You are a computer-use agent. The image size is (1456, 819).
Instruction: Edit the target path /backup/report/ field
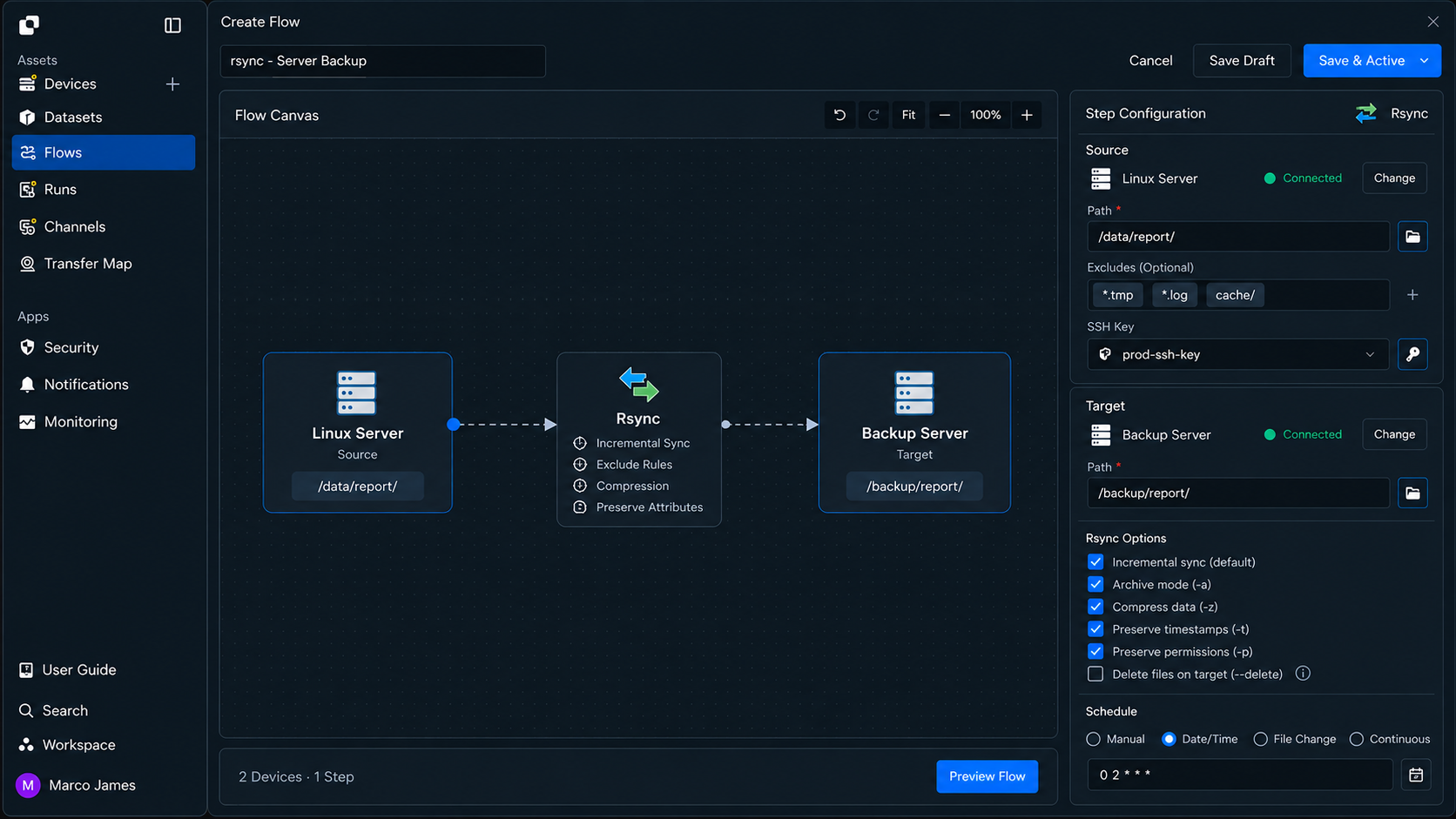tap(1238, 493)
